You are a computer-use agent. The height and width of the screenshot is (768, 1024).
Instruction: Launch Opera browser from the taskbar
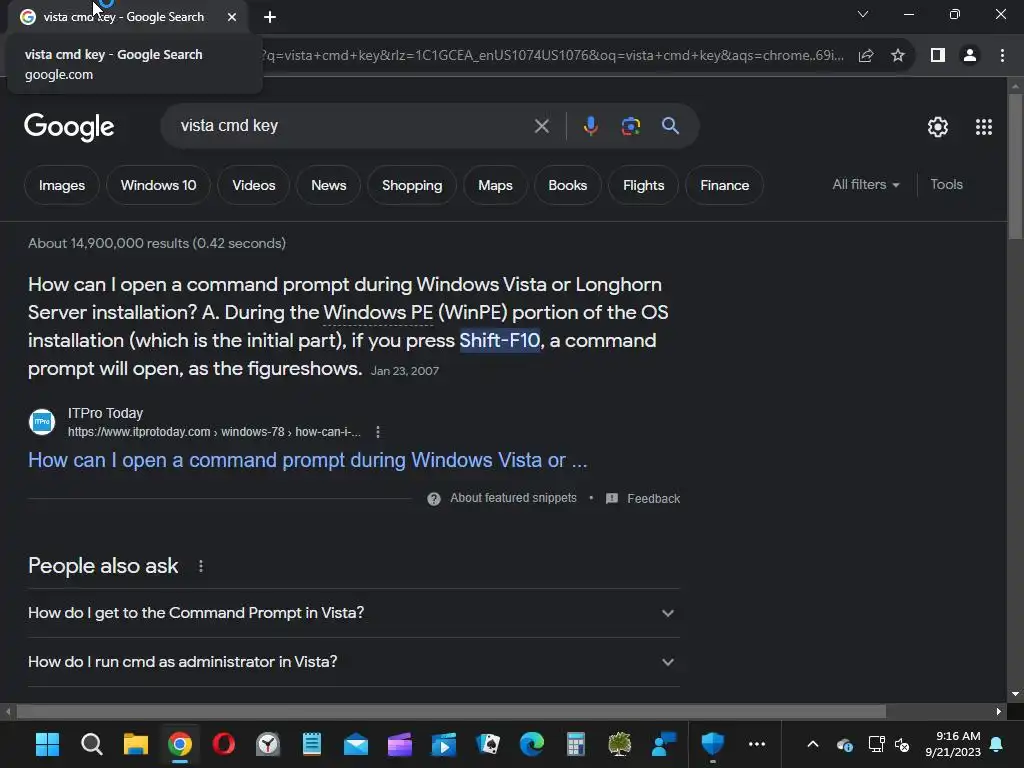pos(223,744)
